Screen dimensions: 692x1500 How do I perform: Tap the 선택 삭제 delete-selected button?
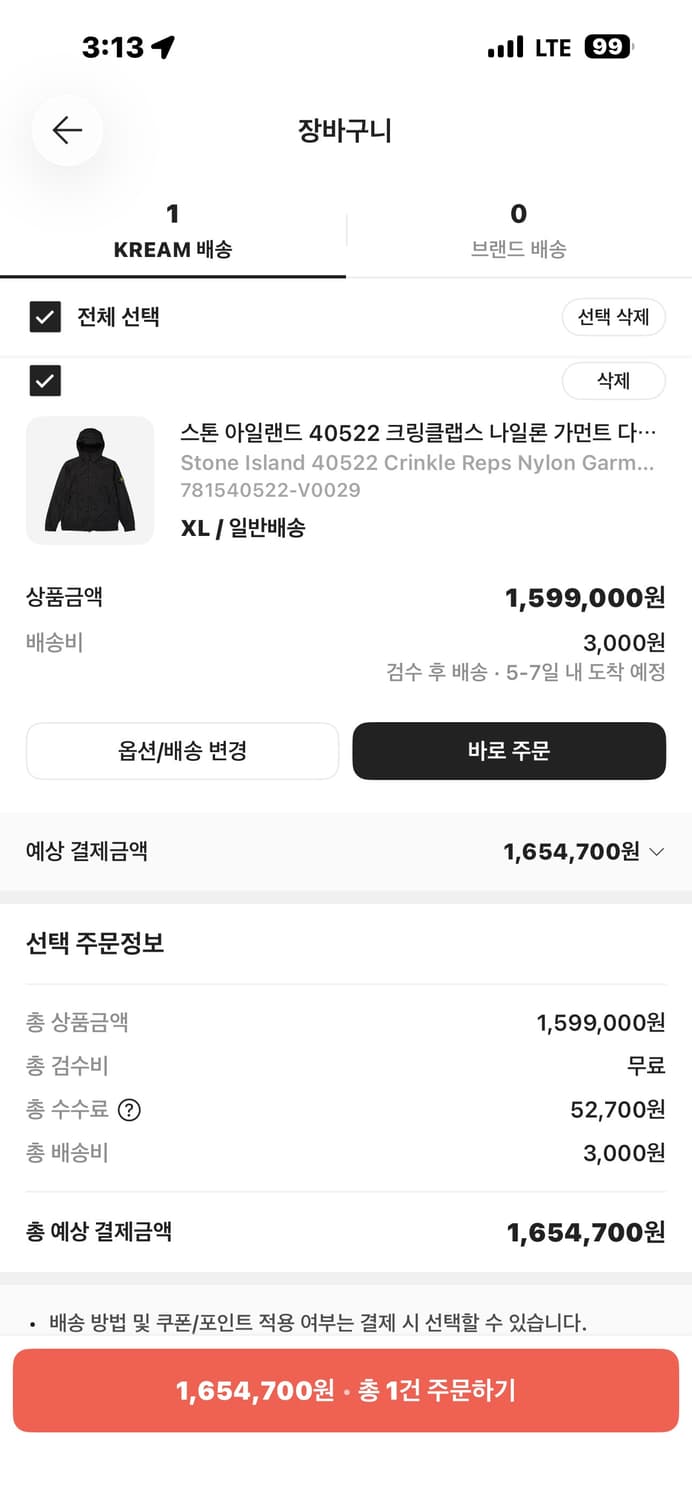(614, 317)
